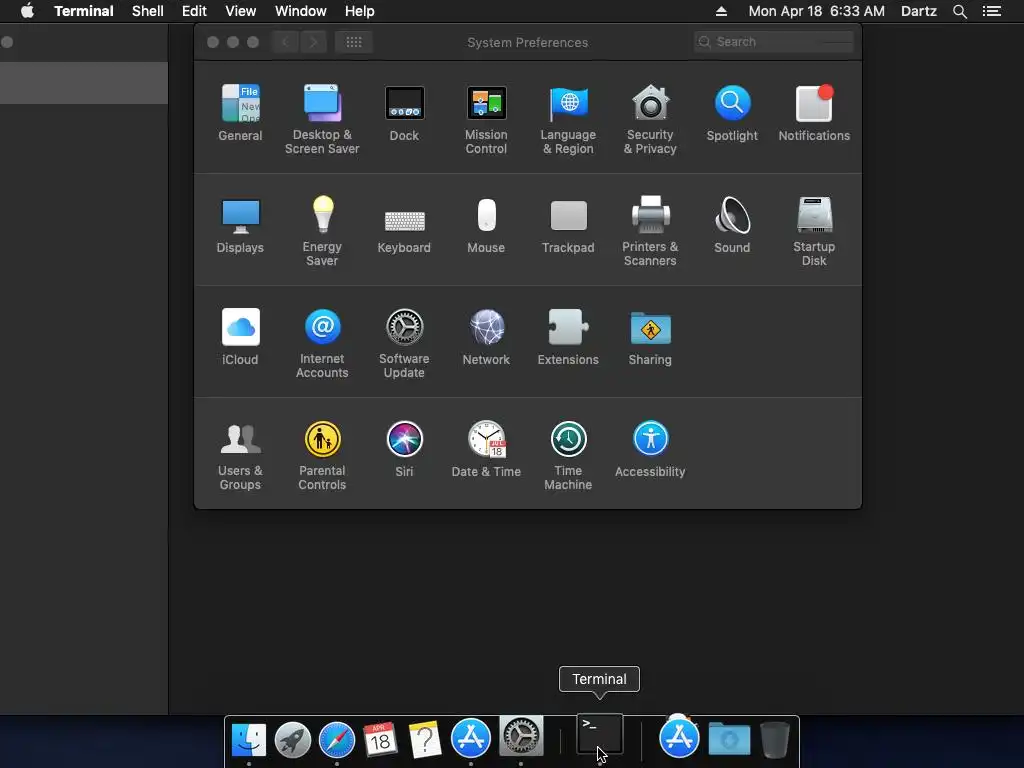1024x768 pixels.
Task: Open Safari from the Dock
Action: [337, 740]
